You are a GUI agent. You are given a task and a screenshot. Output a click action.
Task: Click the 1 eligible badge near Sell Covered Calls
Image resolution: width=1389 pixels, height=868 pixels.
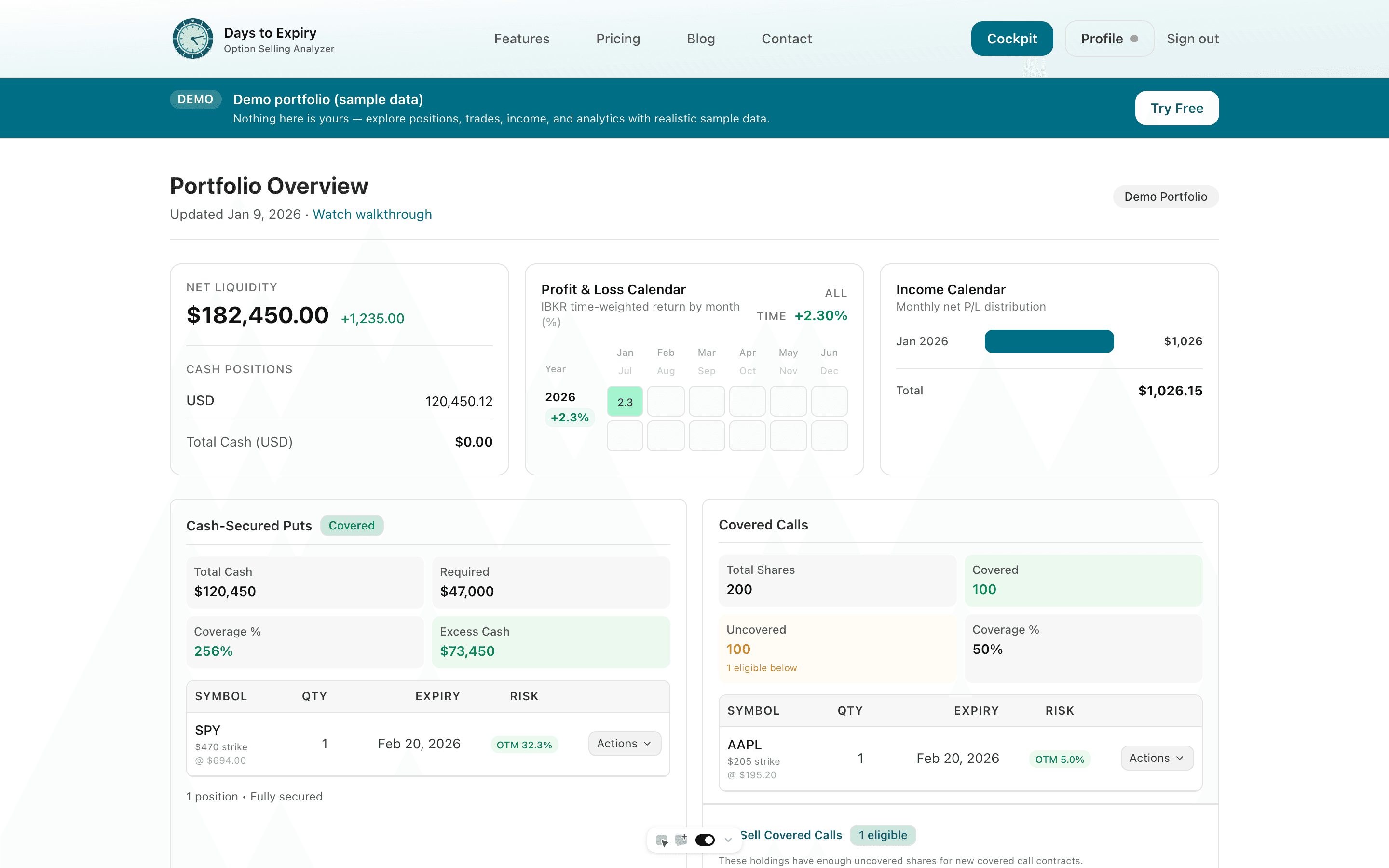point(882,835)
